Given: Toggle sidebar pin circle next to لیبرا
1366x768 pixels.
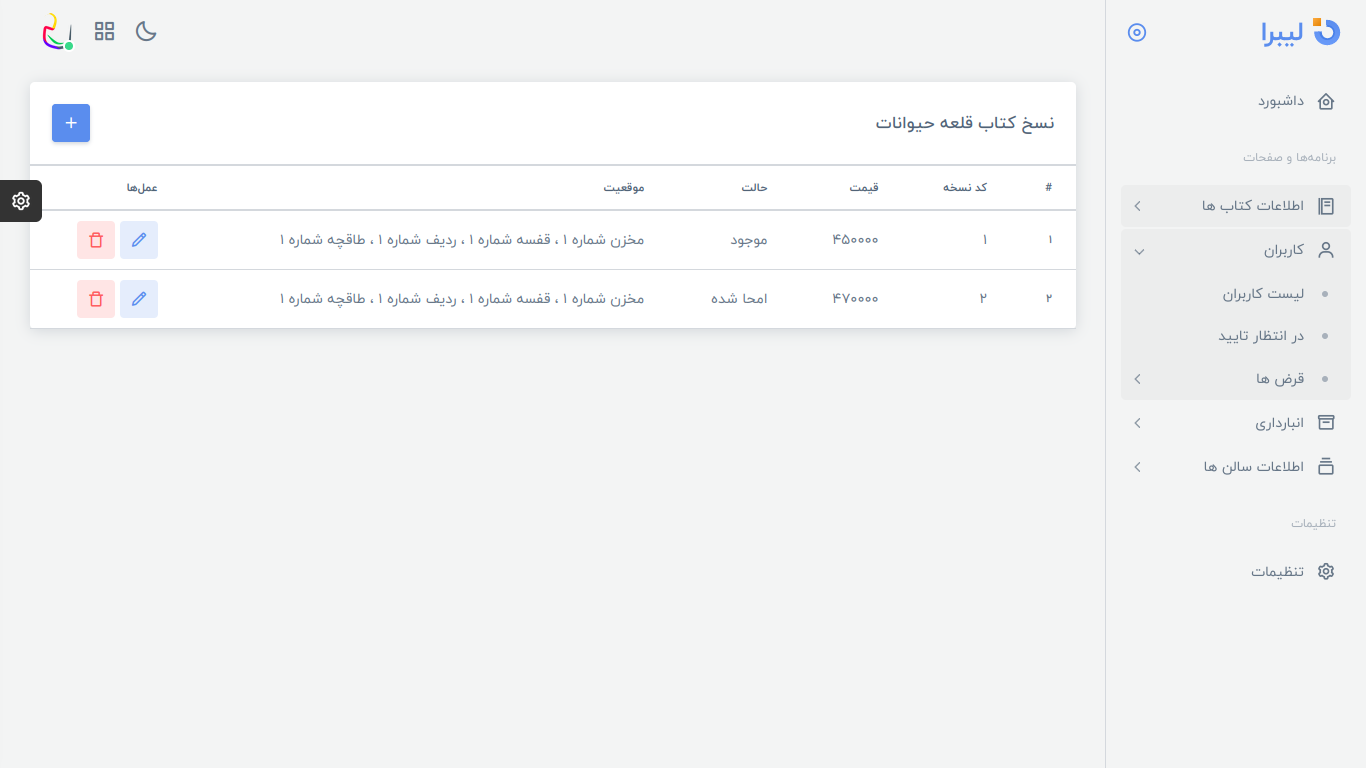Looking at the screenshot, I should point(1137,32).
